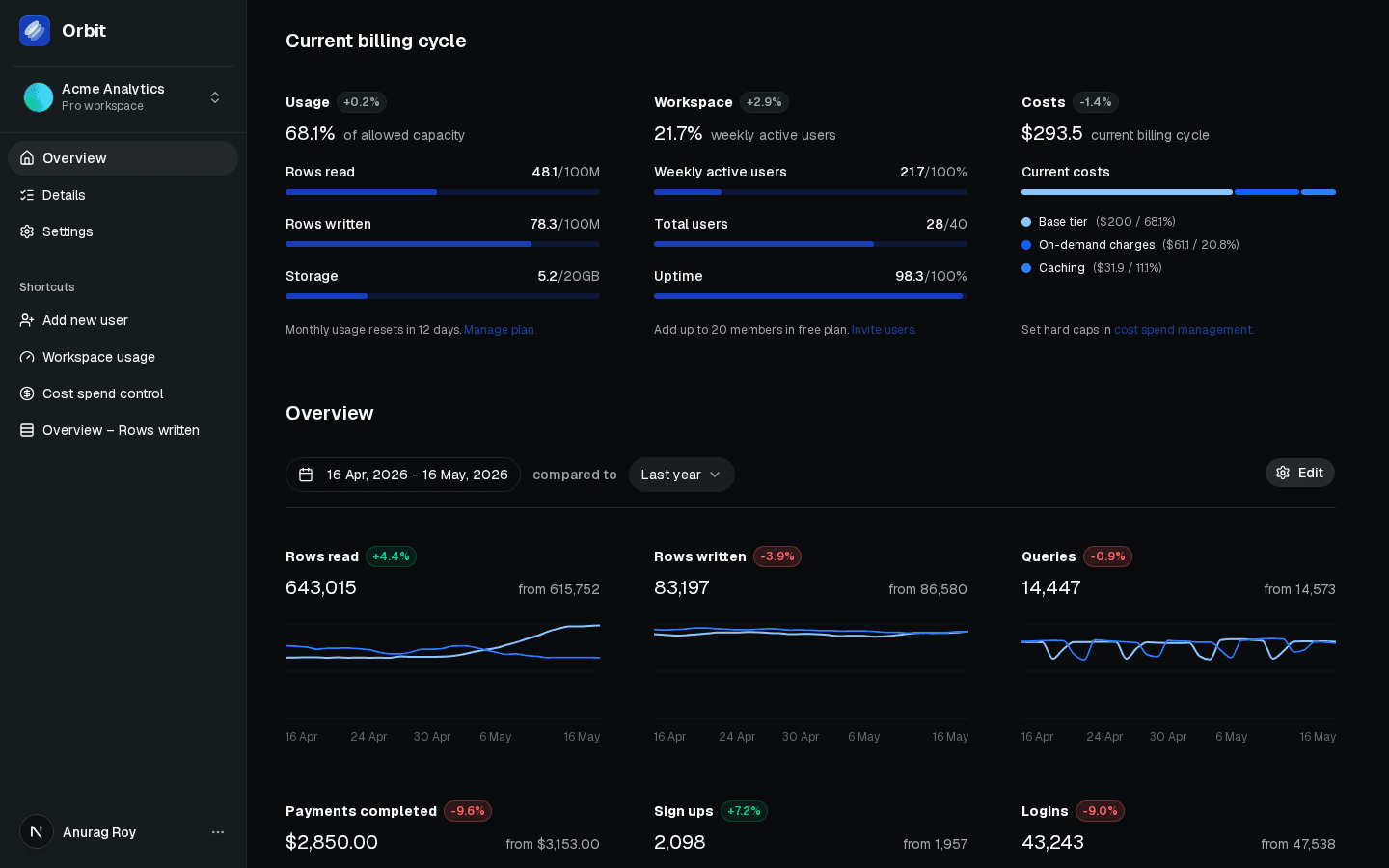Screen dimensions: 1389x868
Task: Click the Cost spend control dollar icon
Action: click(27, 393)
